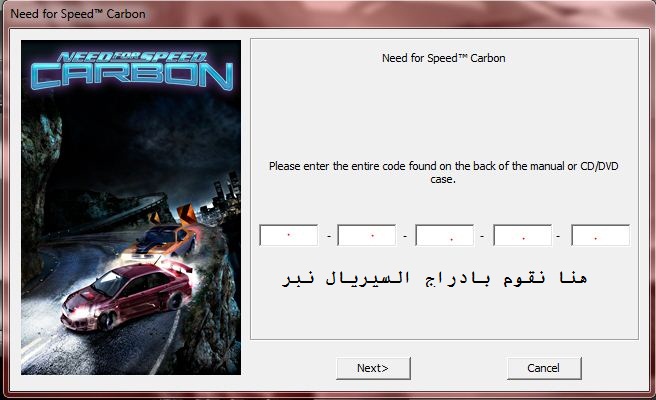Click the Arabic caption below code fields
656x400 pixels.
434,279
